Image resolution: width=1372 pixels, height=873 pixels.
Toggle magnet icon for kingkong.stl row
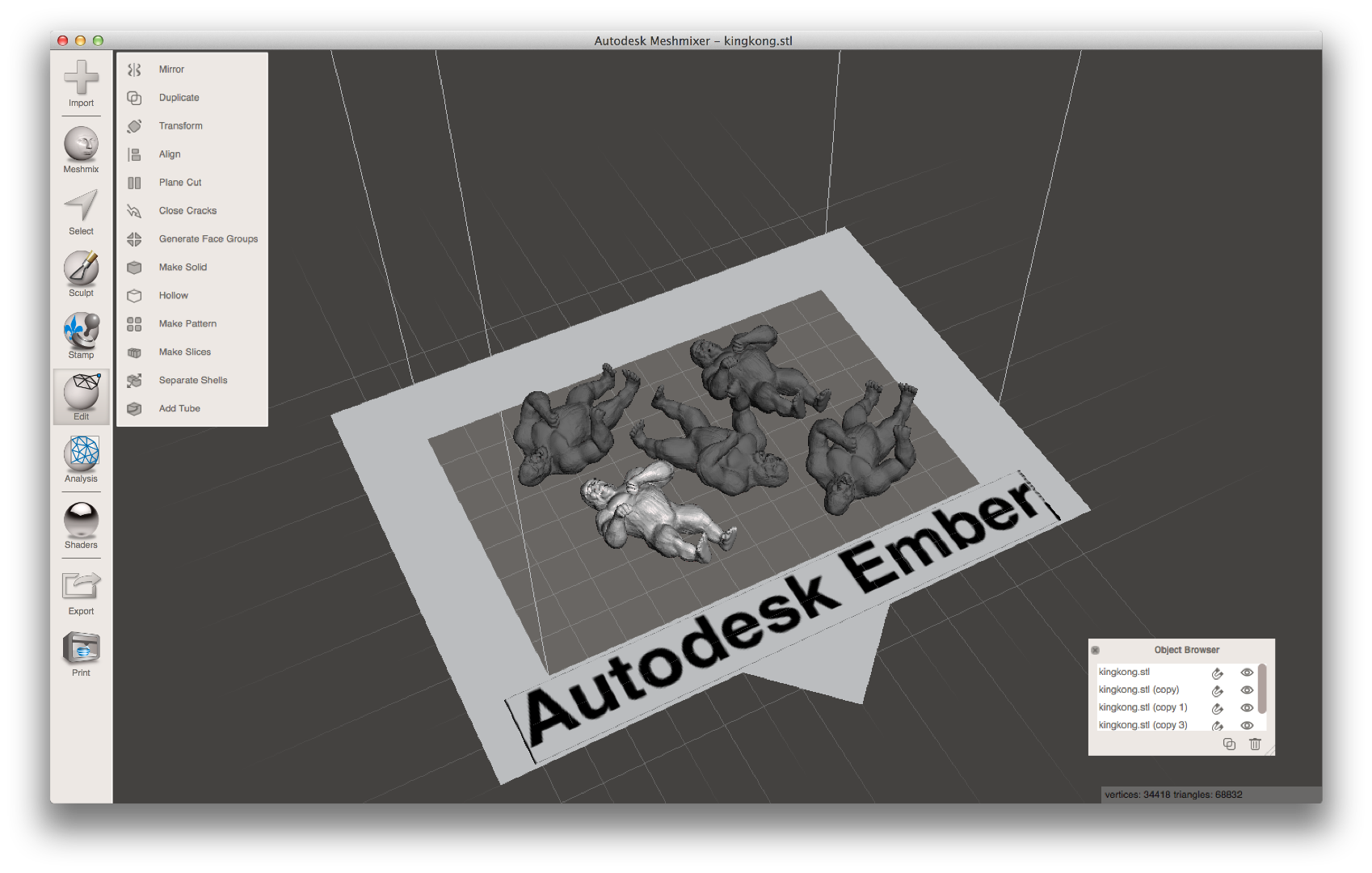point(1218,673)
